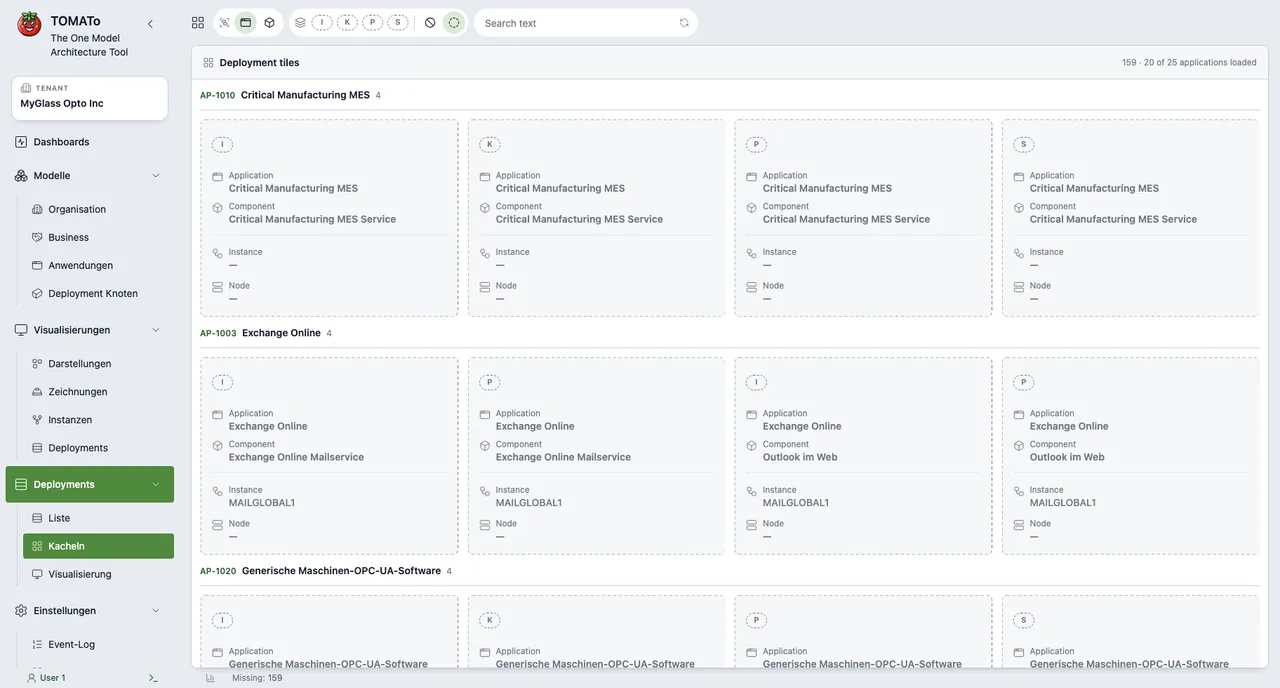1280x688 pixels.
Task: Click Component icon in Exchange Online Mailservice P tile
Action: click(484, 446)
